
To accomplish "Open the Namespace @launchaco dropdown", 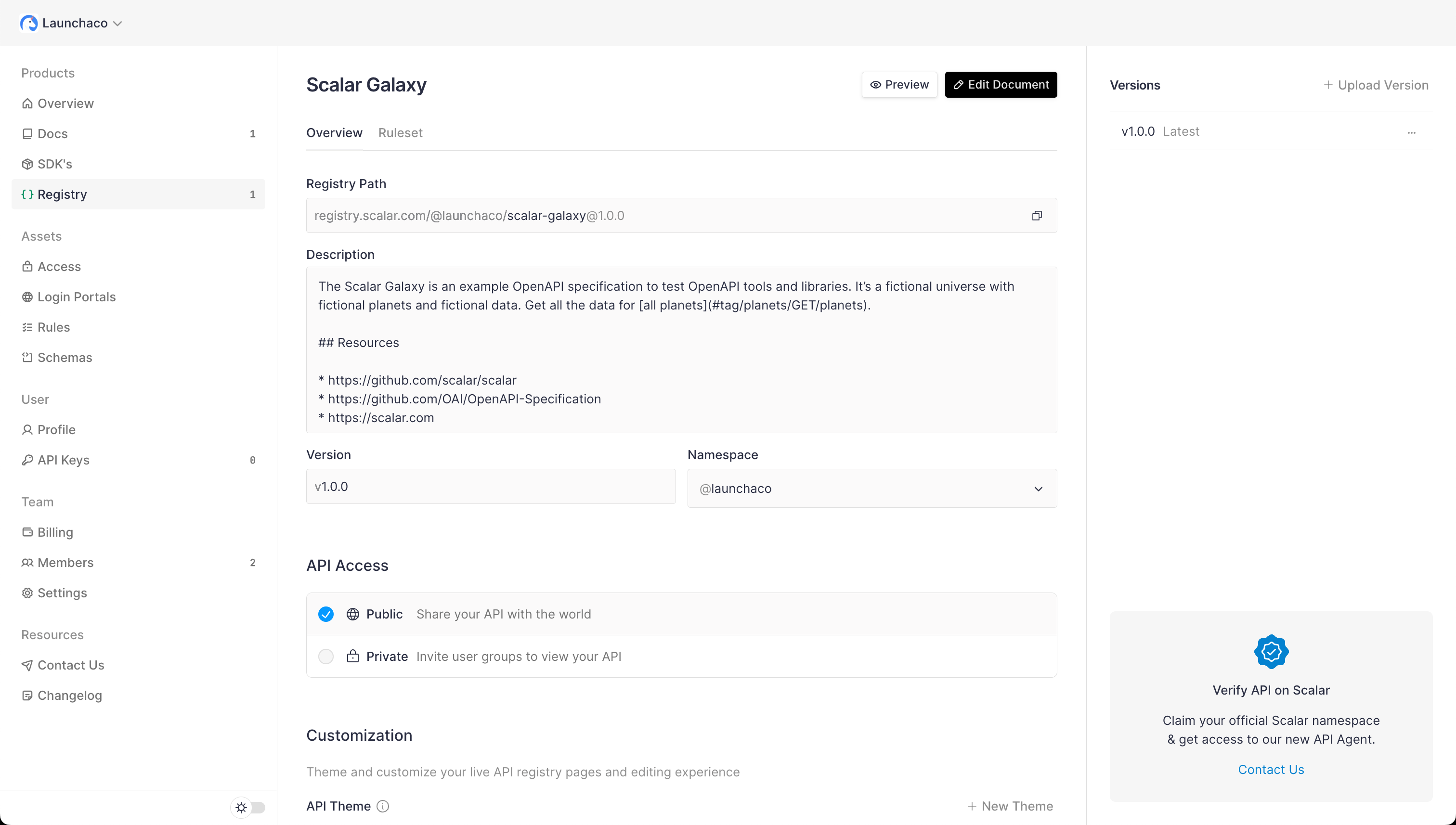I will point(871,489).
